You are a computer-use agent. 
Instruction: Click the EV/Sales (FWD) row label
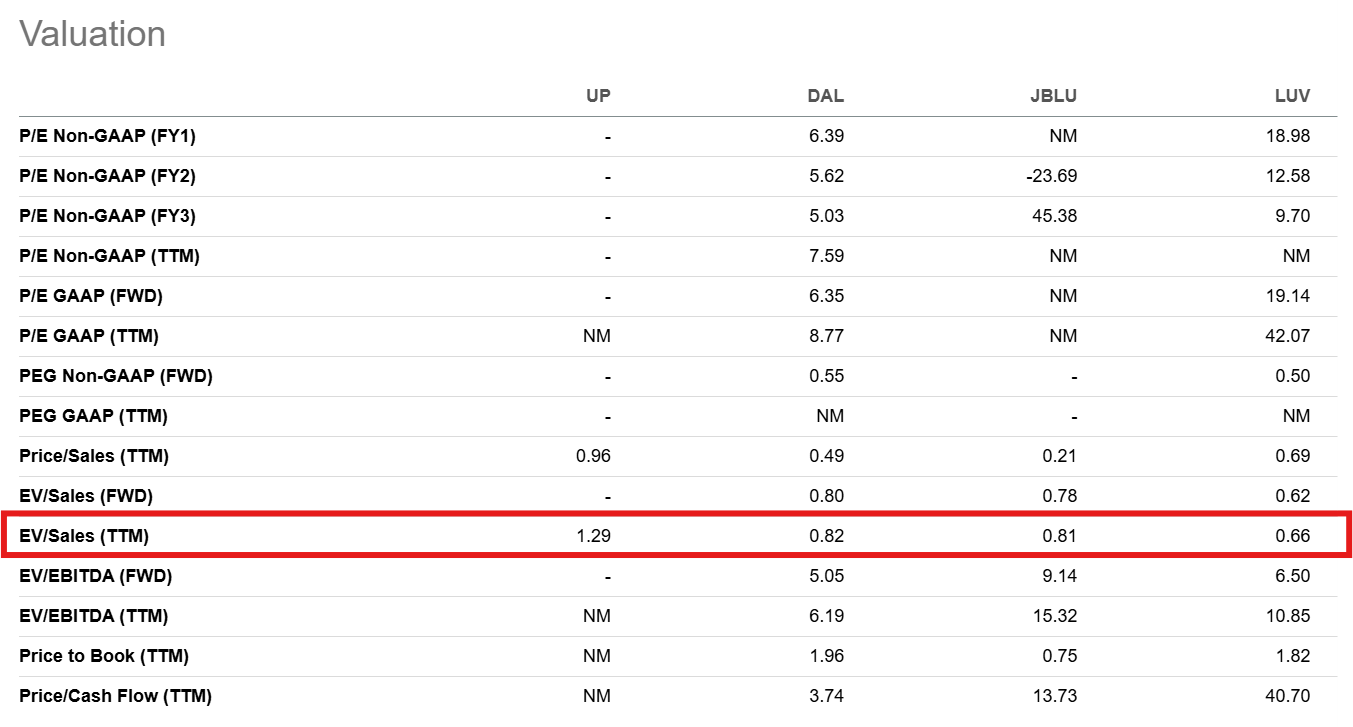(x=86, y=496)
